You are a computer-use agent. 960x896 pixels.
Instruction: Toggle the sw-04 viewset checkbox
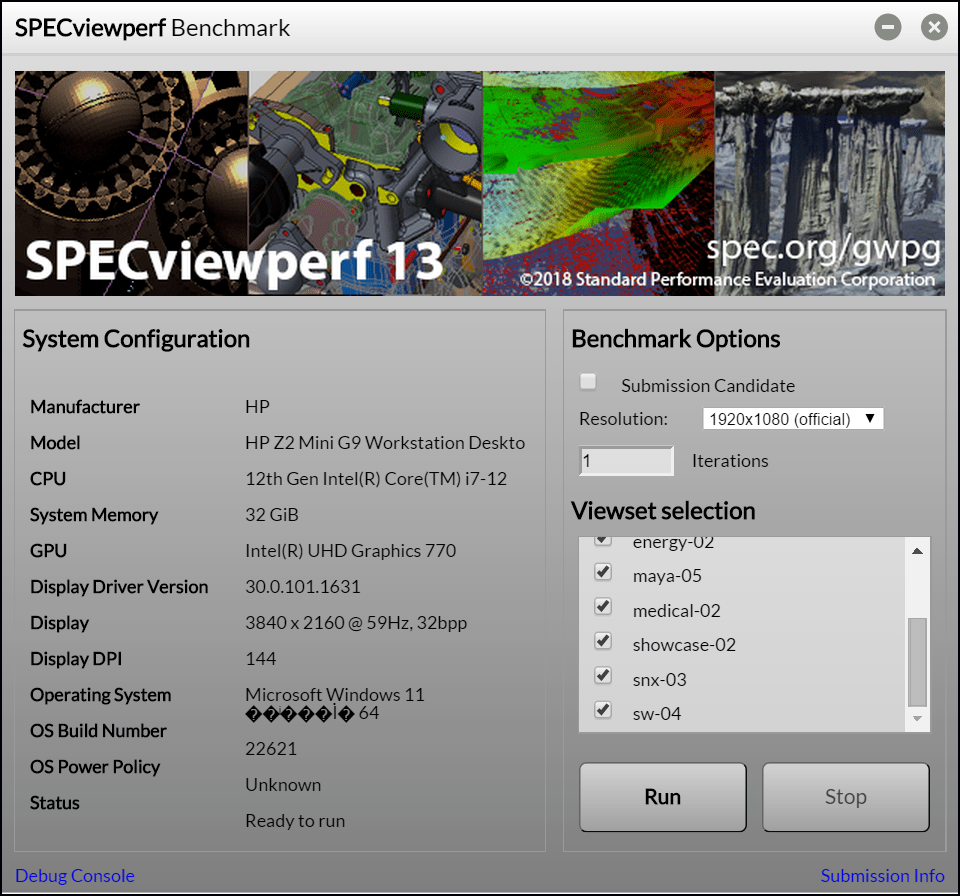[603, 710]
